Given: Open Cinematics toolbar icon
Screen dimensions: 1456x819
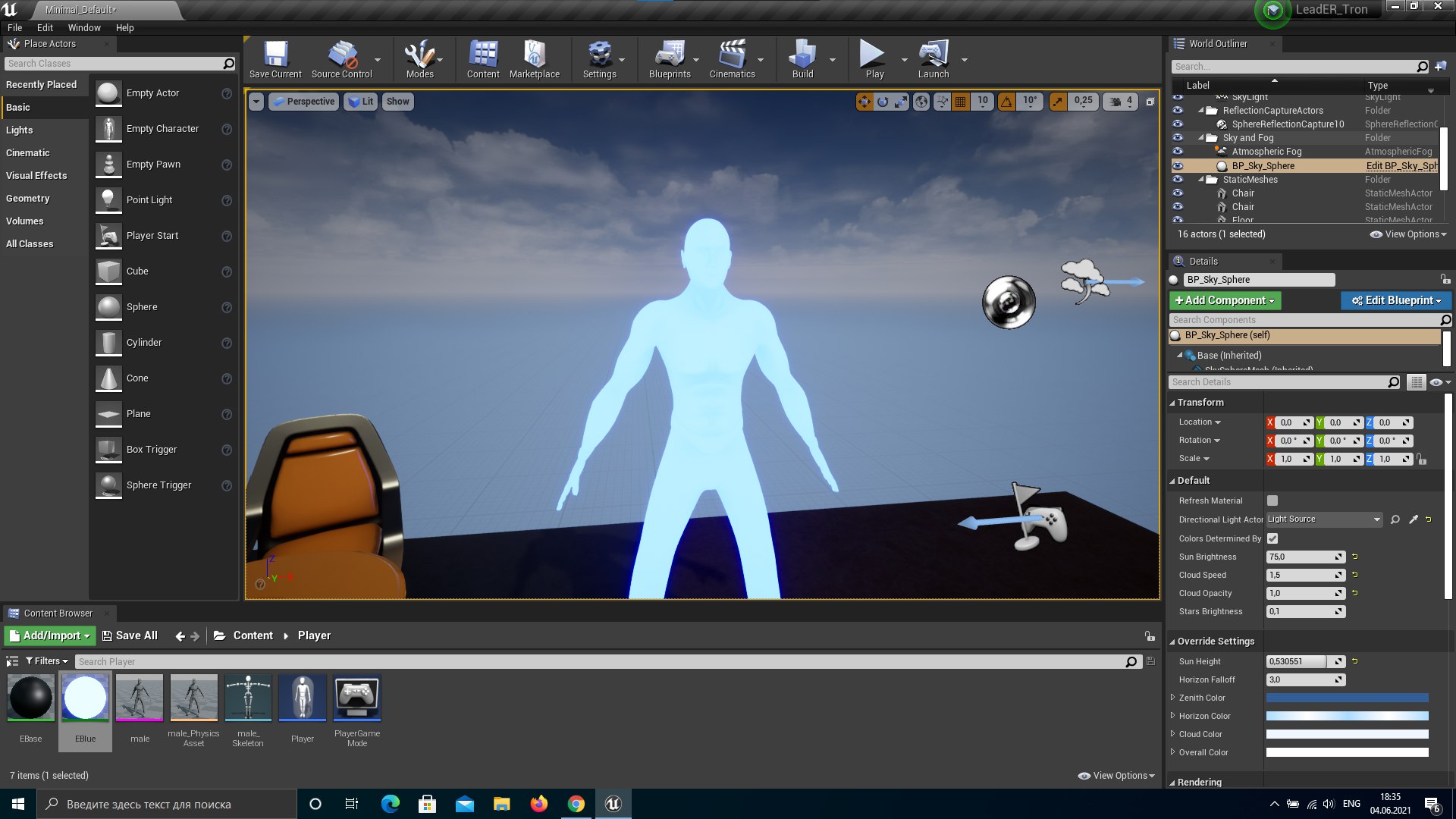Looking at the screenshot, I should click(x=732, y=59).
